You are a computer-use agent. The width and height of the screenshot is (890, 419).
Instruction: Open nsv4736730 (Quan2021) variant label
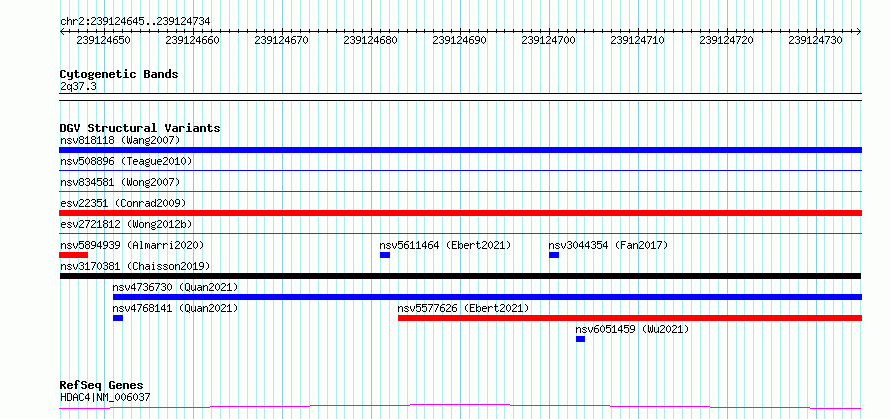pos(175,287)
